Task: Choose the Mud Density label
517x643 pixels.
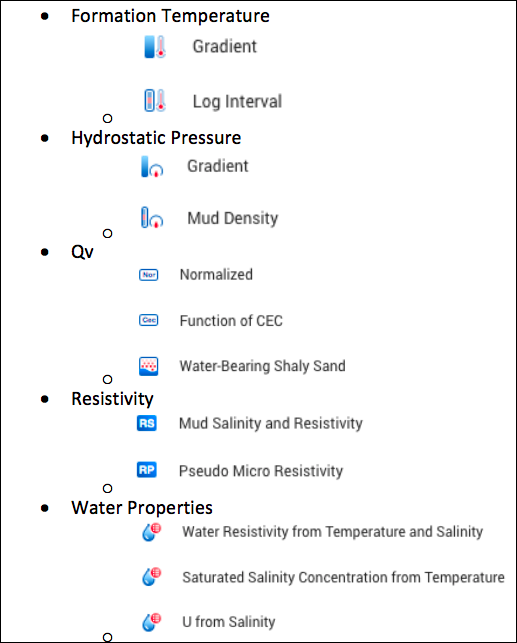Action: click(x=232, y=218)
